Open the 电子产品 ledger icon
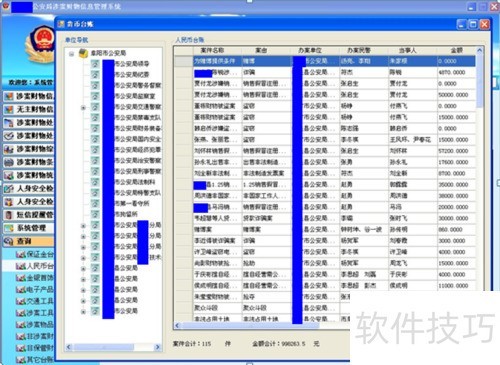Viewport: 500px width, 365px height. point(21,290)
